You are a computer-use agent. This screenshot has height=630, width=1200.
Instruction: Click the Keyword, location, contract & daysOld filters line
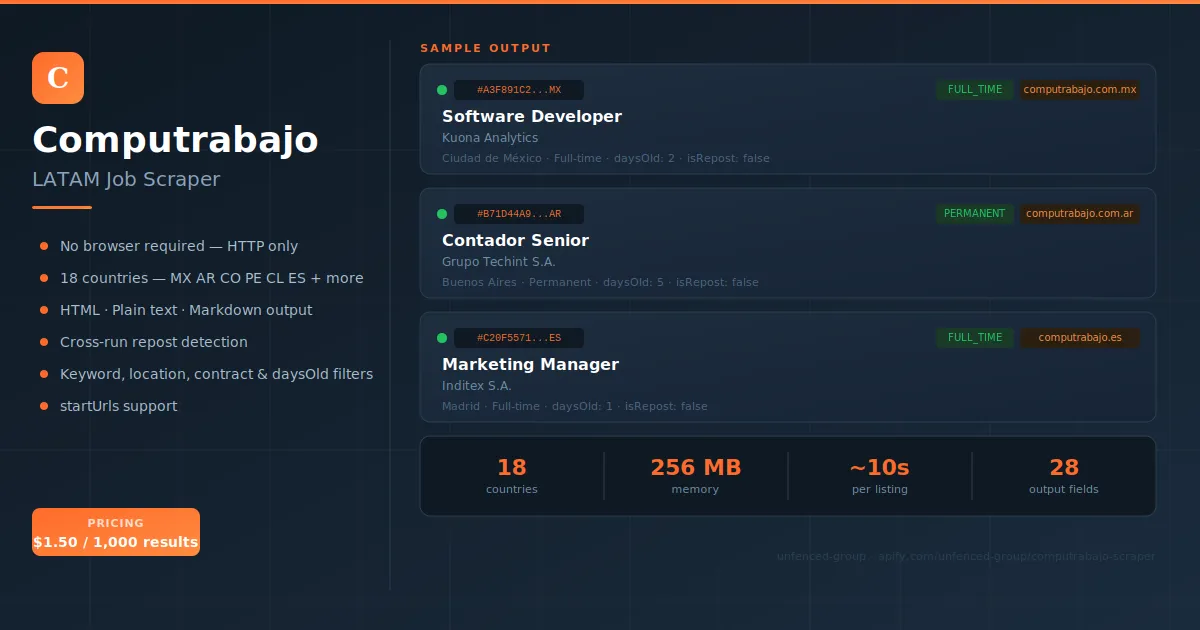click(x=217, y=374)
